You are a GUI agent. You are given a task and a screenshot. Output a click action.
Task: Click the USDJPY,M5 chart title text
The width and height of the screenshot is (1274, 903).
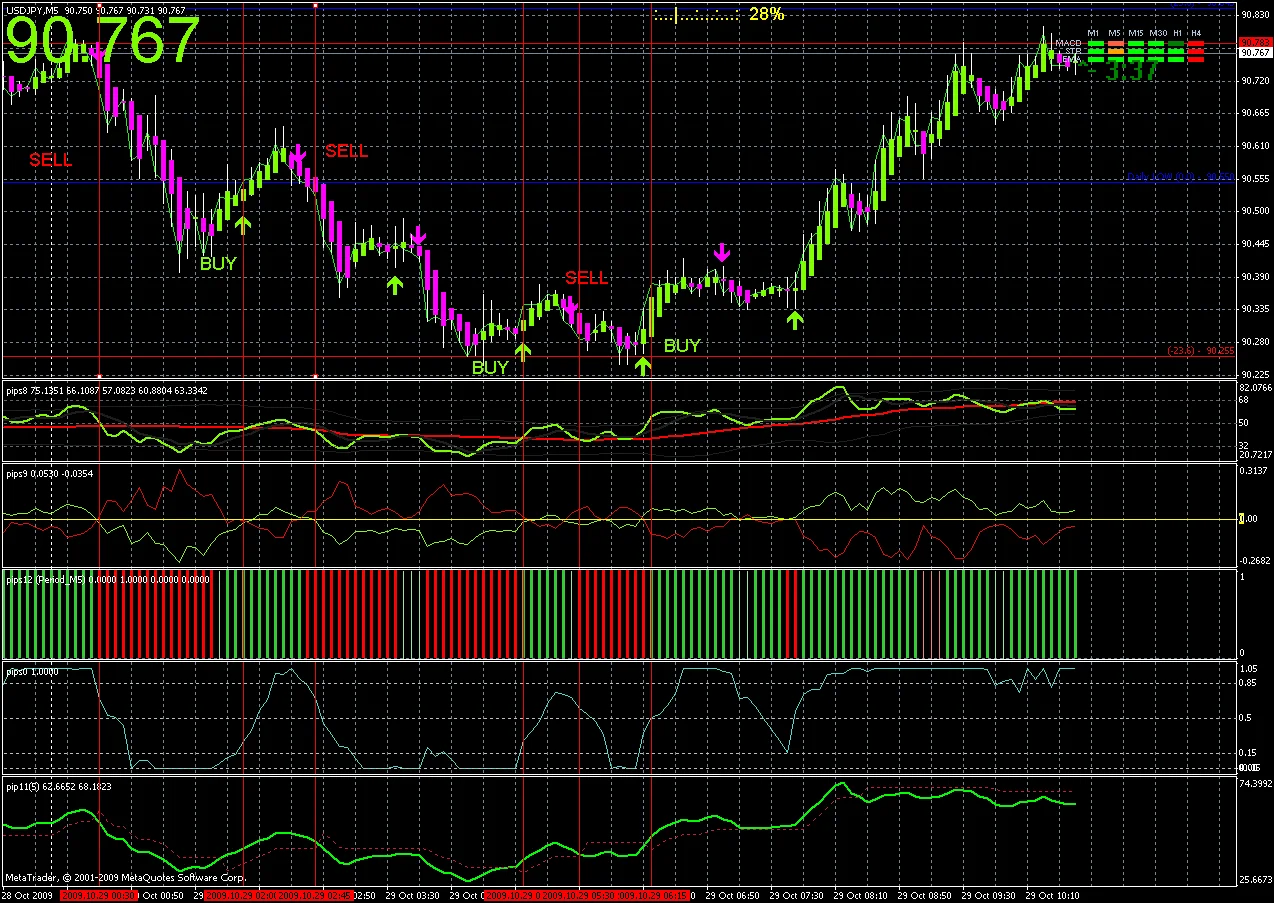pos(32,9)
